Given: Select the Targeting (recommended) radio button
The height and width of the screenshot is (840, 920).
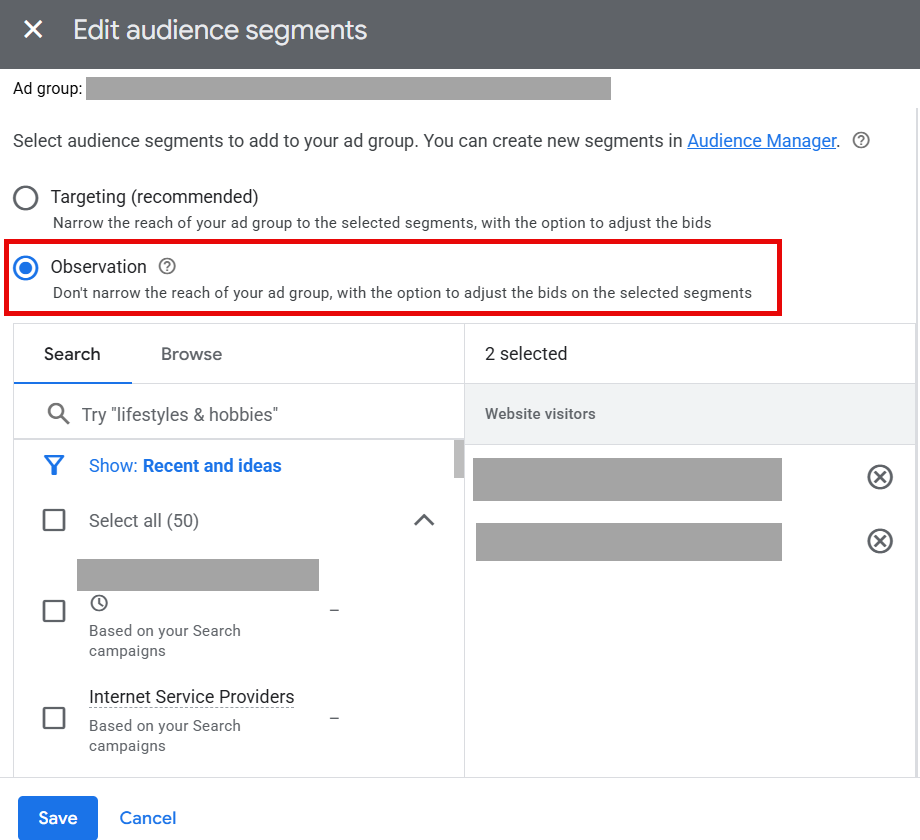Looking at the screenshot, I should click(26, 198).
